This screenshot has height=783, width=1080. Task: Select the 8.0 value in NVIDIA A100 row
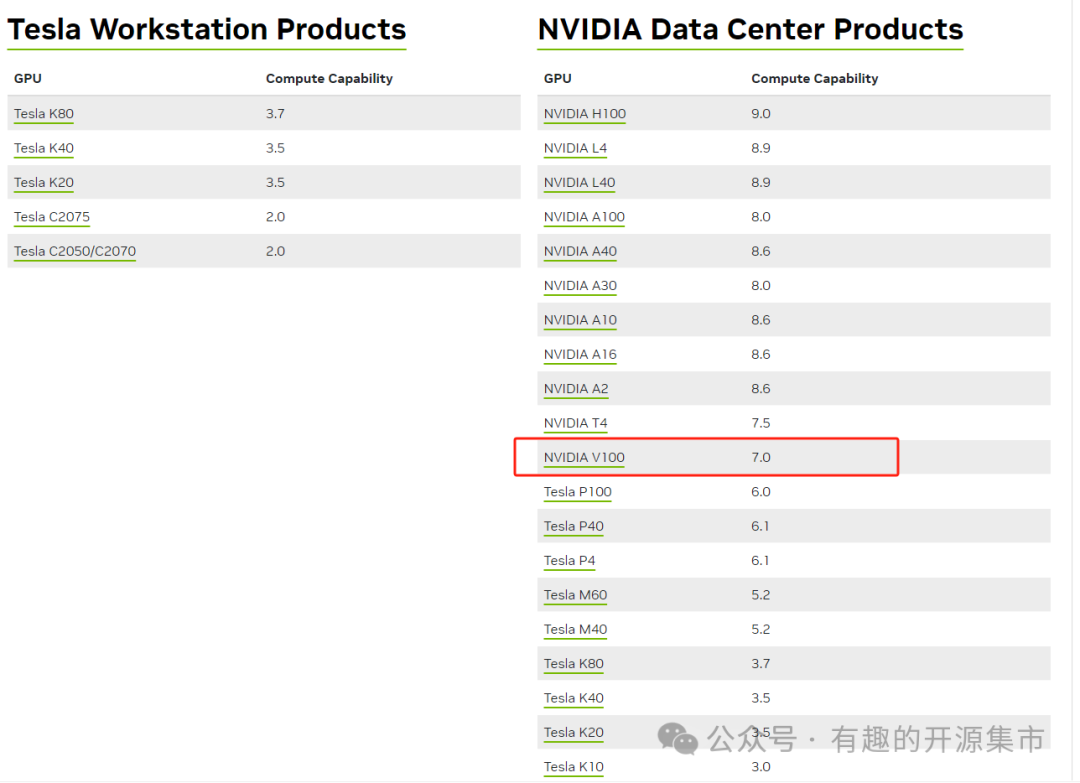[760, 217]
